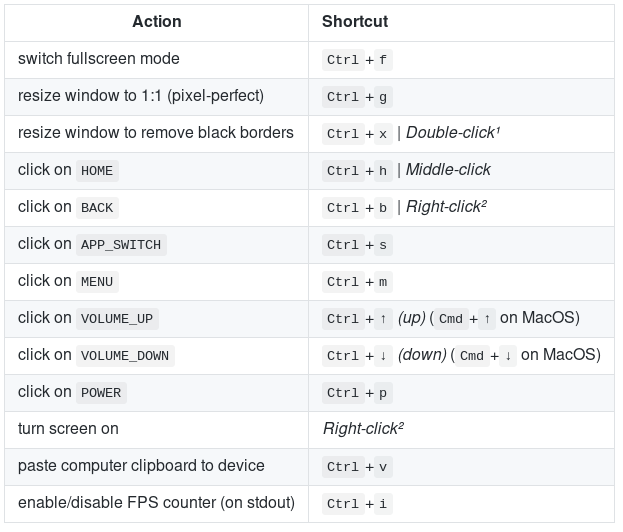Screen dimensions: 623x532
Task: Click the POWER code label
Action: coord(101,393)
